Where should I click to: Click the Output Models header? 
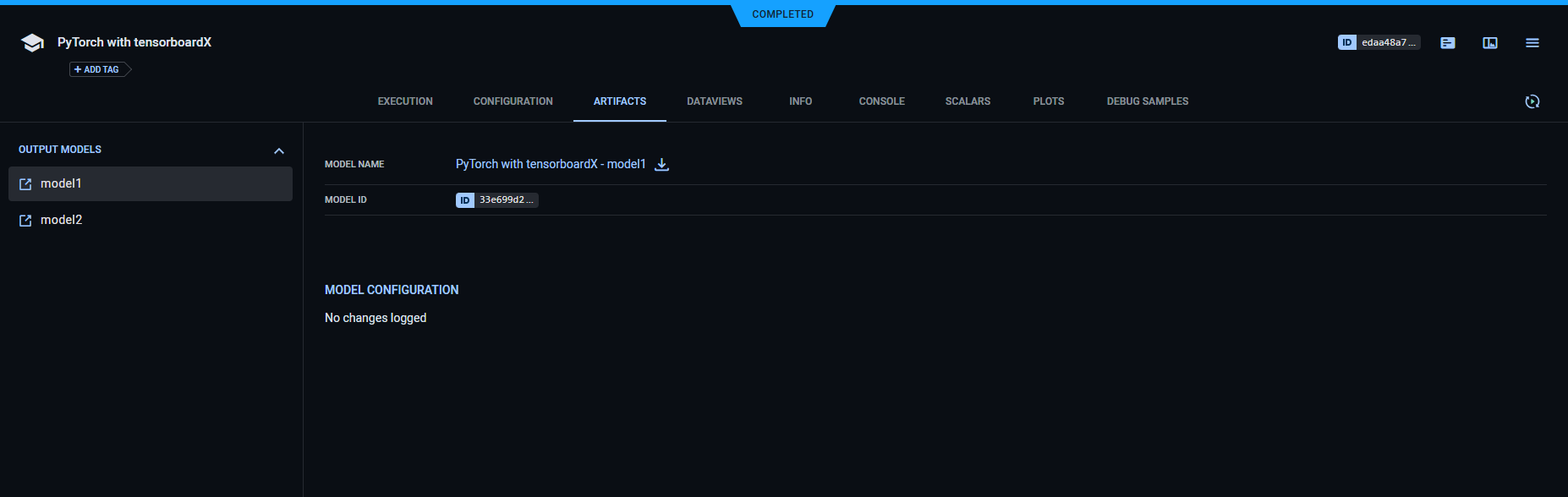pyautogui.click(x=60, y=150)
